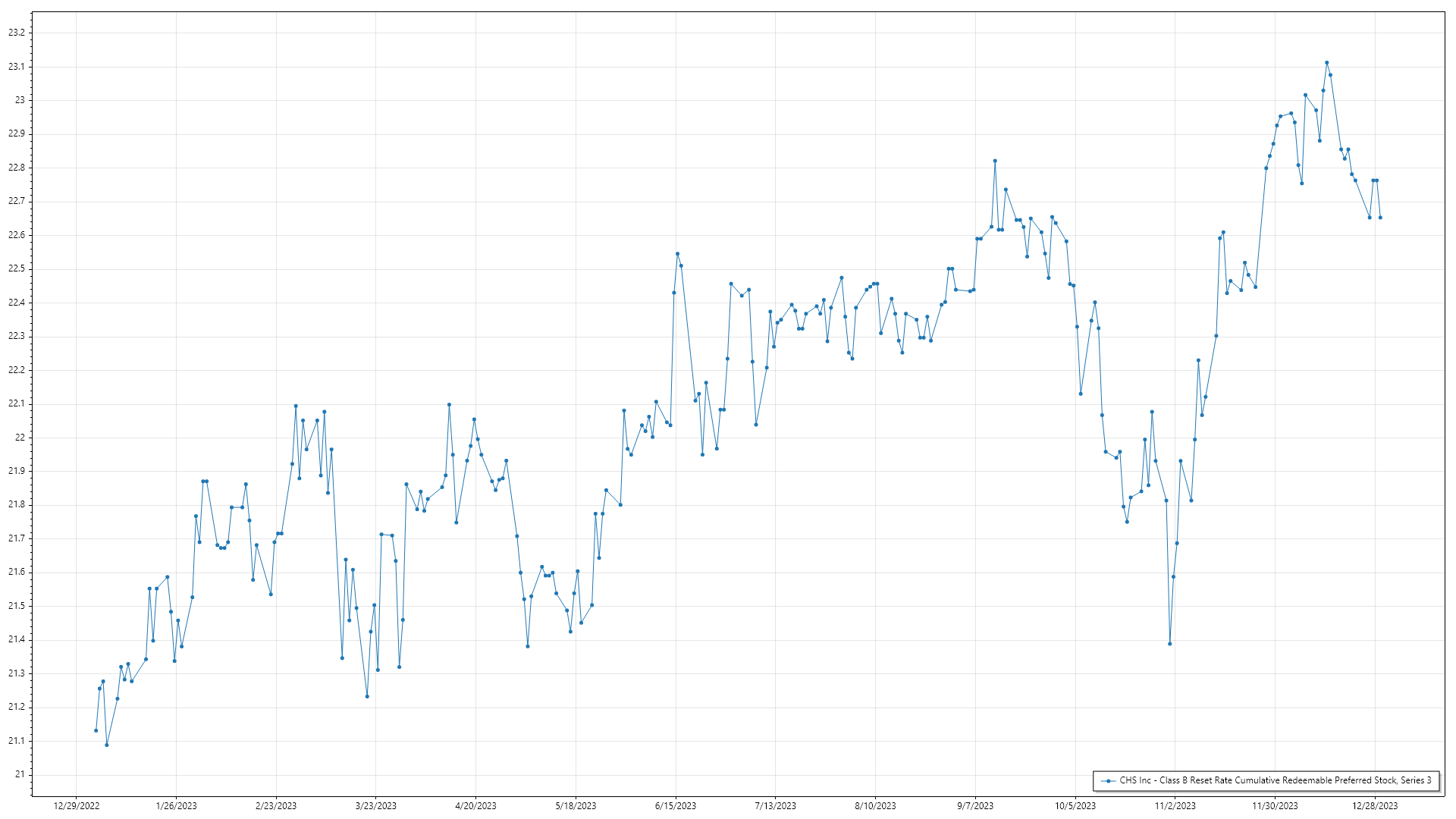Click the highest data point near 23.1
1456x819 pixels.
tap(1326, 63)
